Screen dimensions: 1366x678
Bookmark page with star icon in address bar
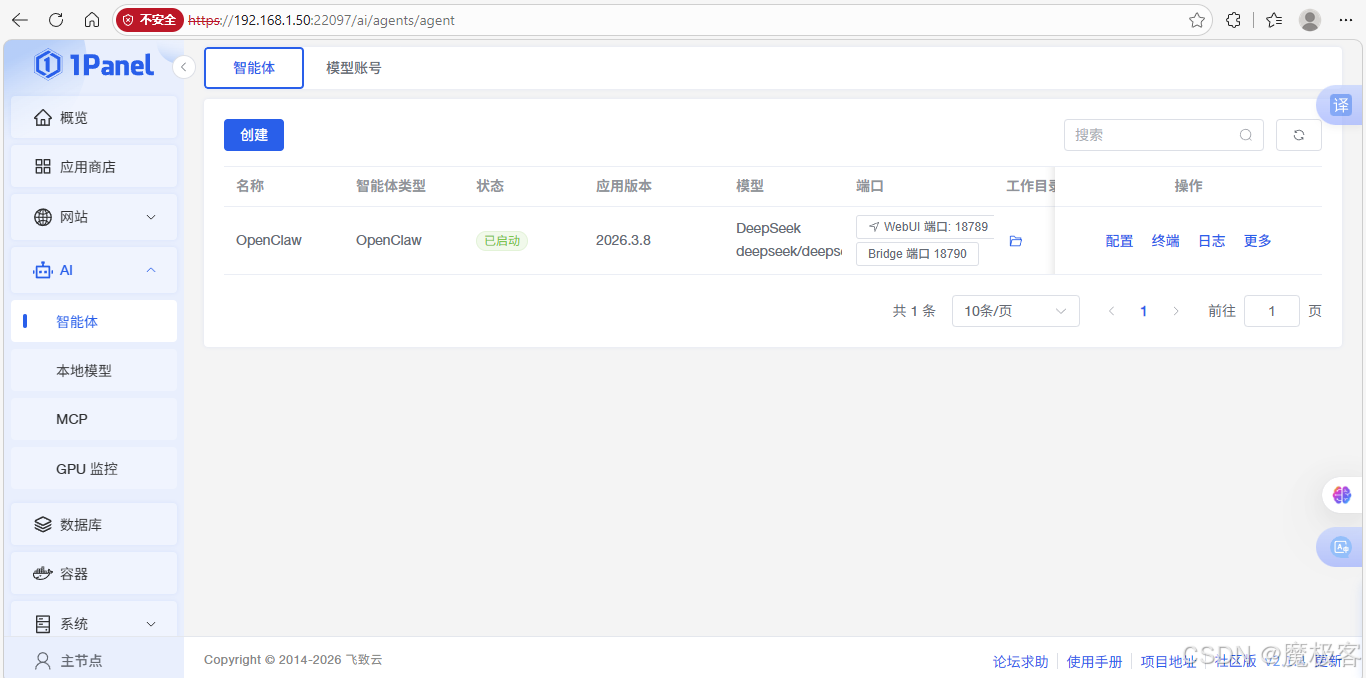tap(1196, 20)
